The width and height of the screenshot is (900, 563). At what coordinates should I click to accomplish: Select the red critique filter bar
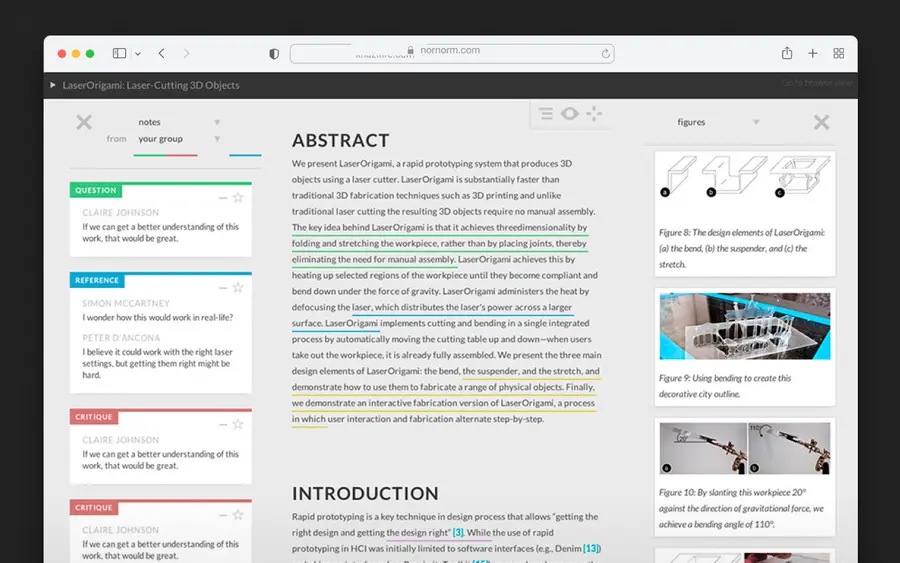(x=181, y=155)
